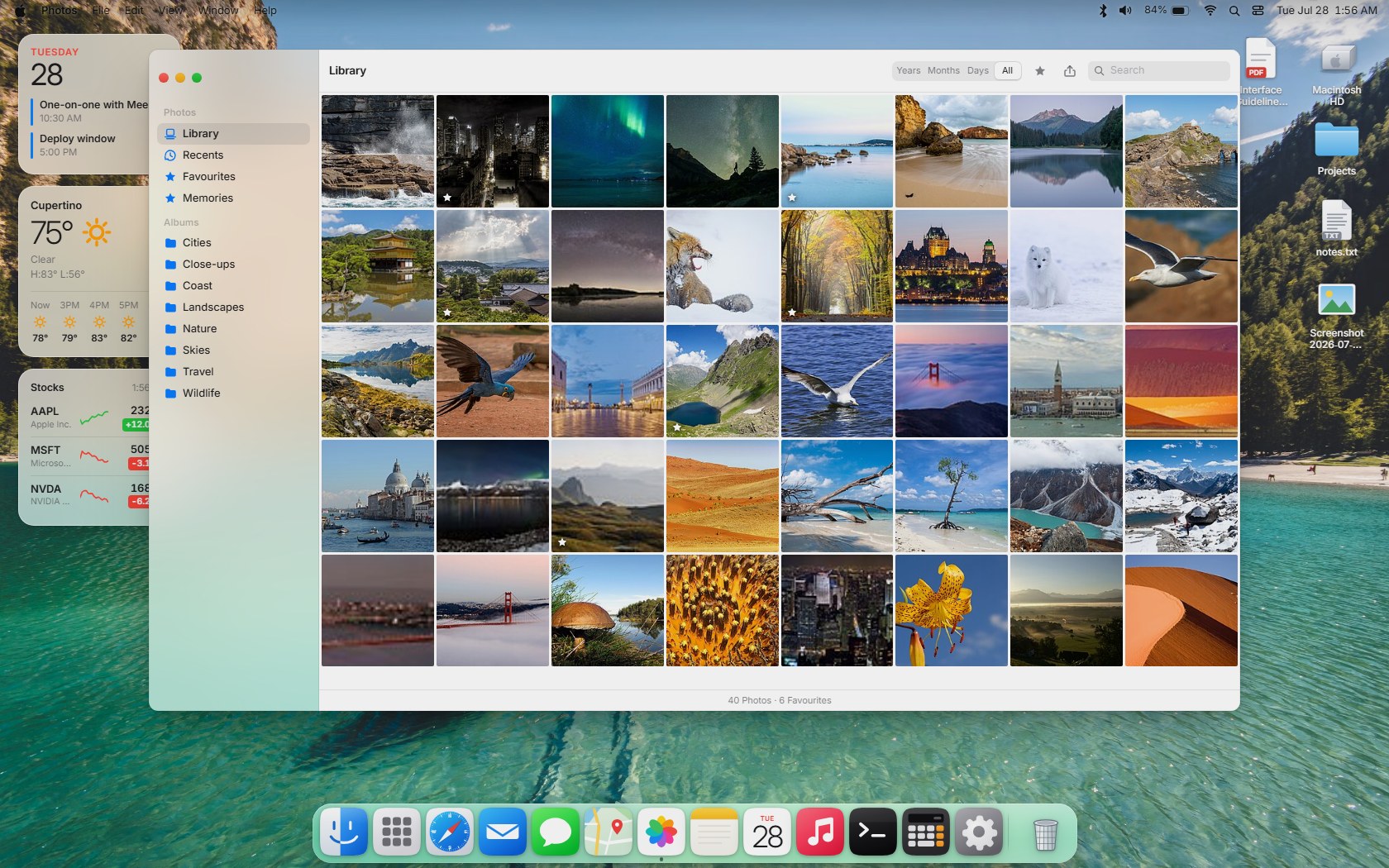Open Terminal from the dock
Image resolution: width=1389 pixels, height=868 pixels.
(x=873, y=832)
